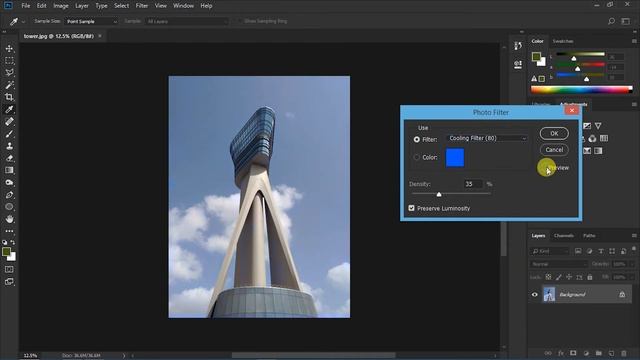Open the File menu
Screen dimensions: 640x360
[26, 6]
